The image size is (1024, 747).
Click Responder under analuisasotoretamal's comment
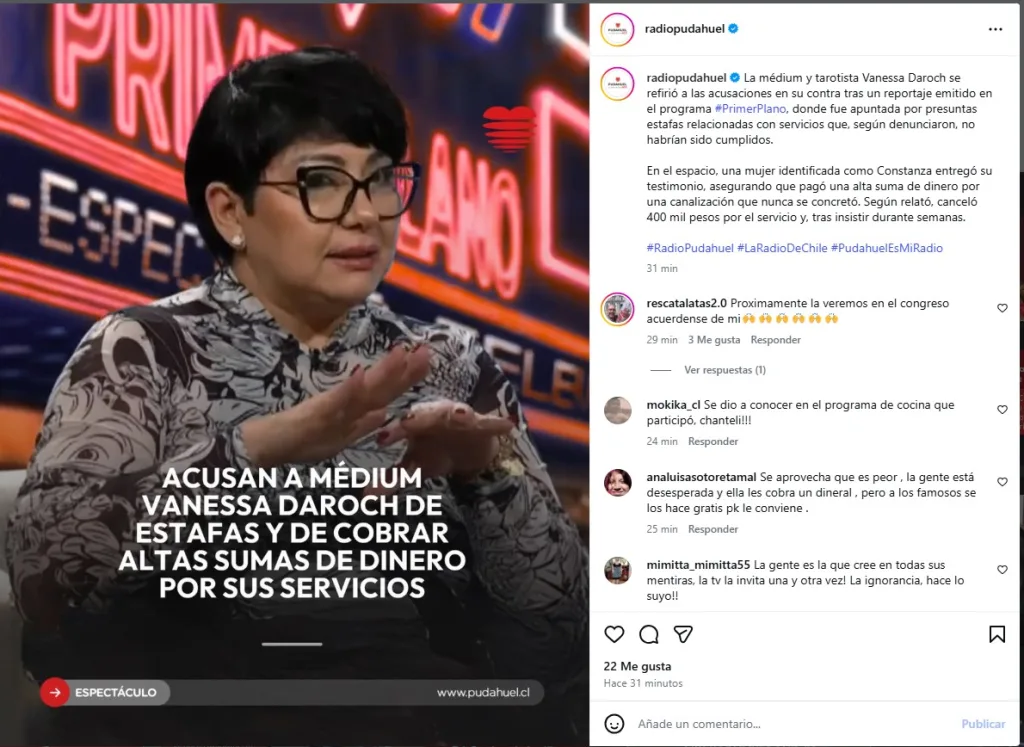(x=712, y=530)
